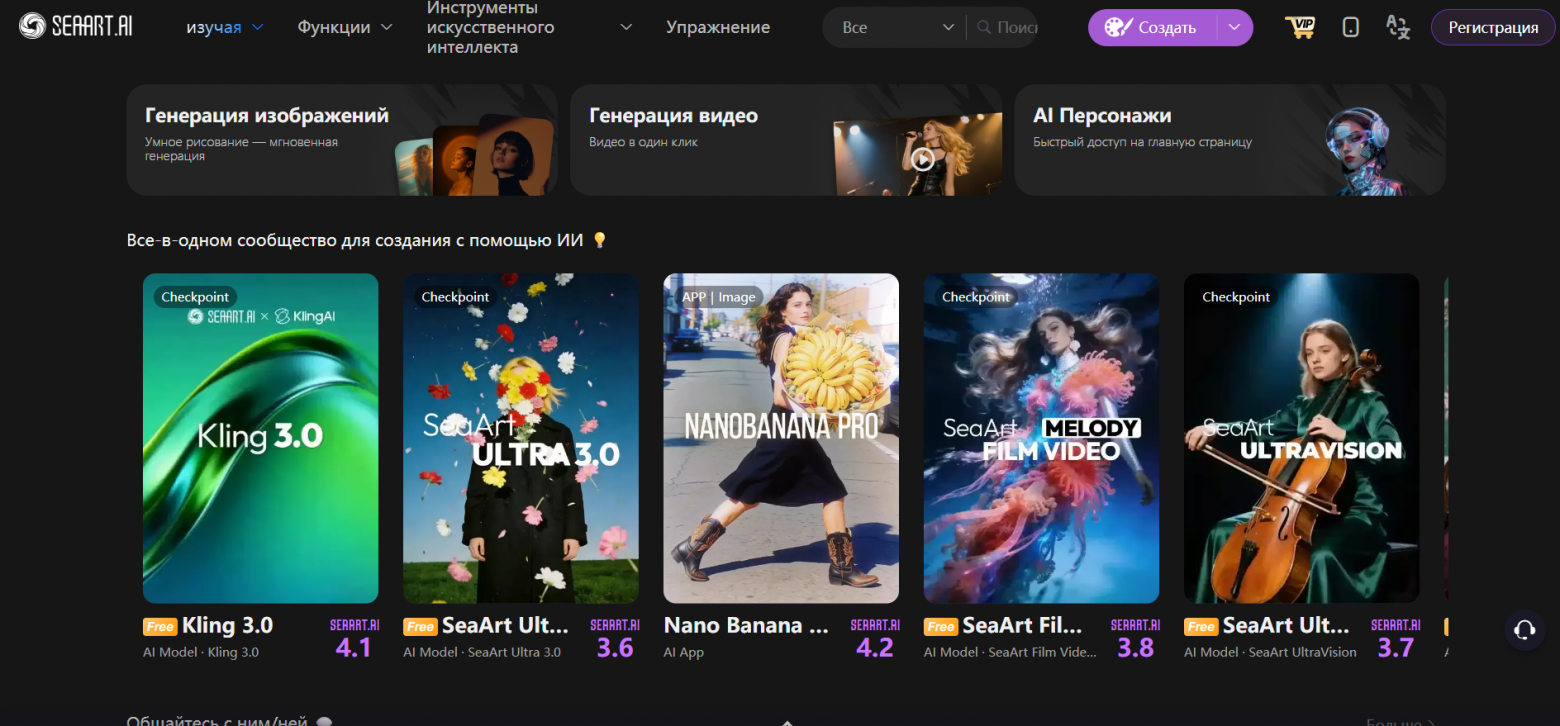Open the language translation icon
The width and height of the screenshot is (1560, 726).
click(x=1398, y=27)
